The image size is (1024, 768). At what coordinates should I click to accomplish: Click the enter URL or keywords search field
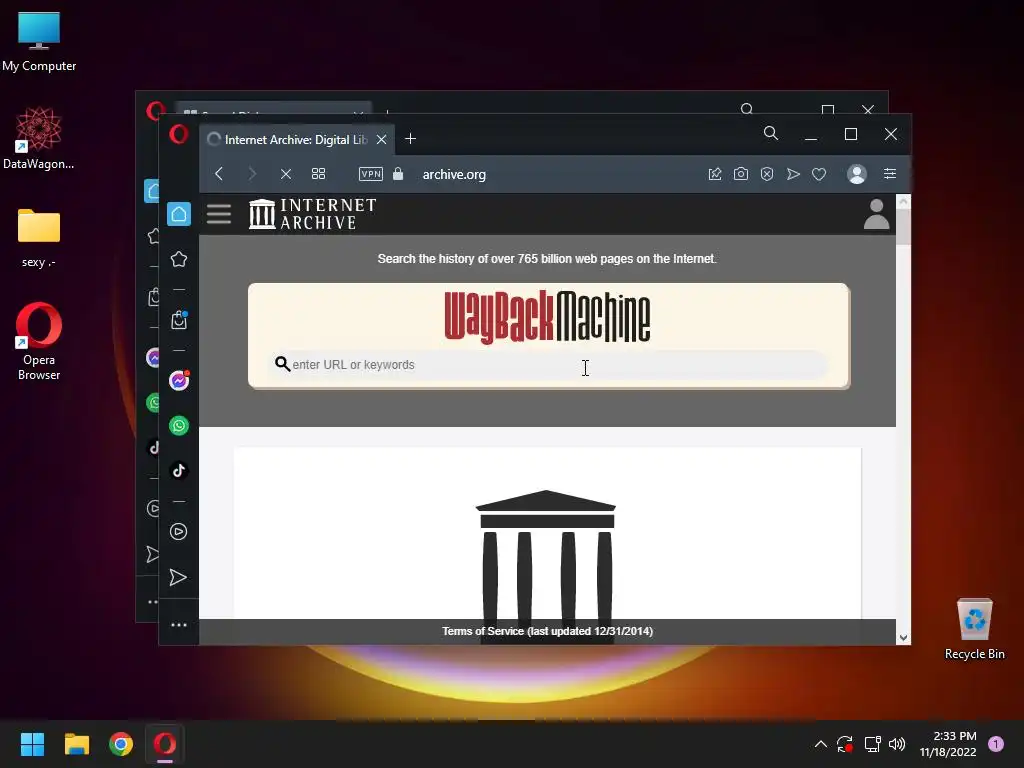(x=549, y=364)
